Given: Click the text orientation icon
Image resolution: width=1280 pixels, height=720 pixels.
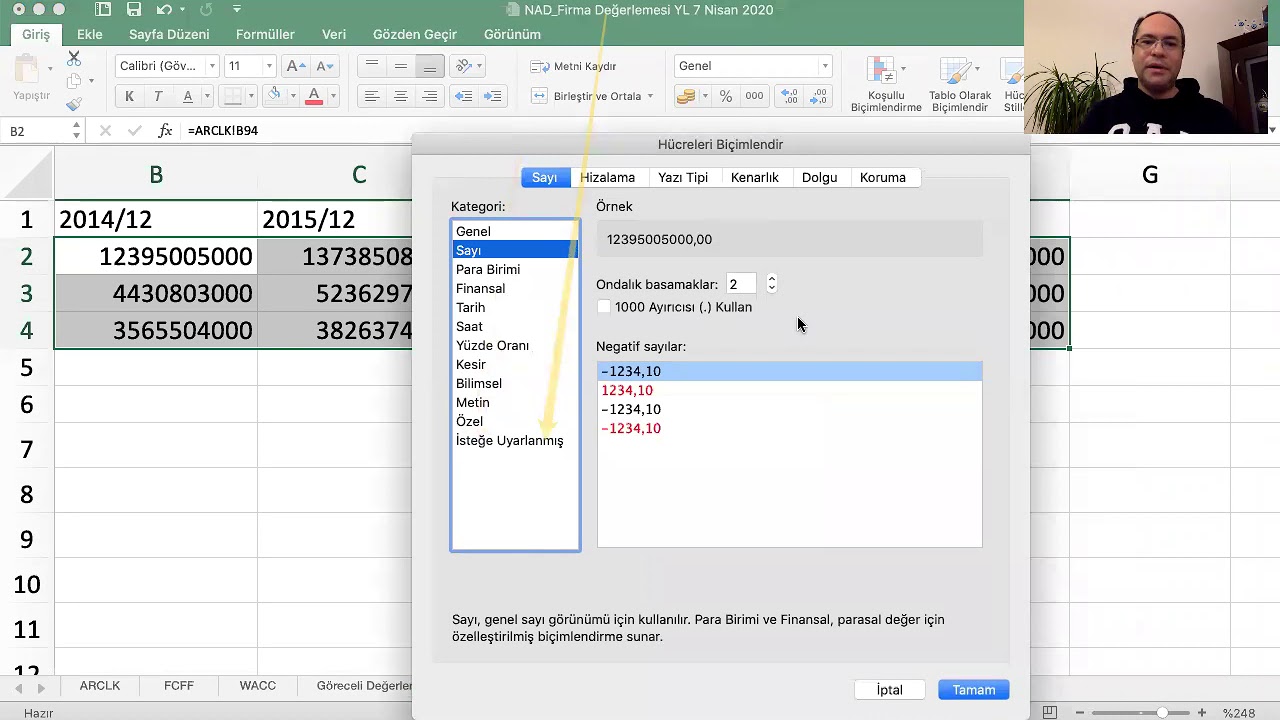Looking at the screenshot, I should coord(463,66).
